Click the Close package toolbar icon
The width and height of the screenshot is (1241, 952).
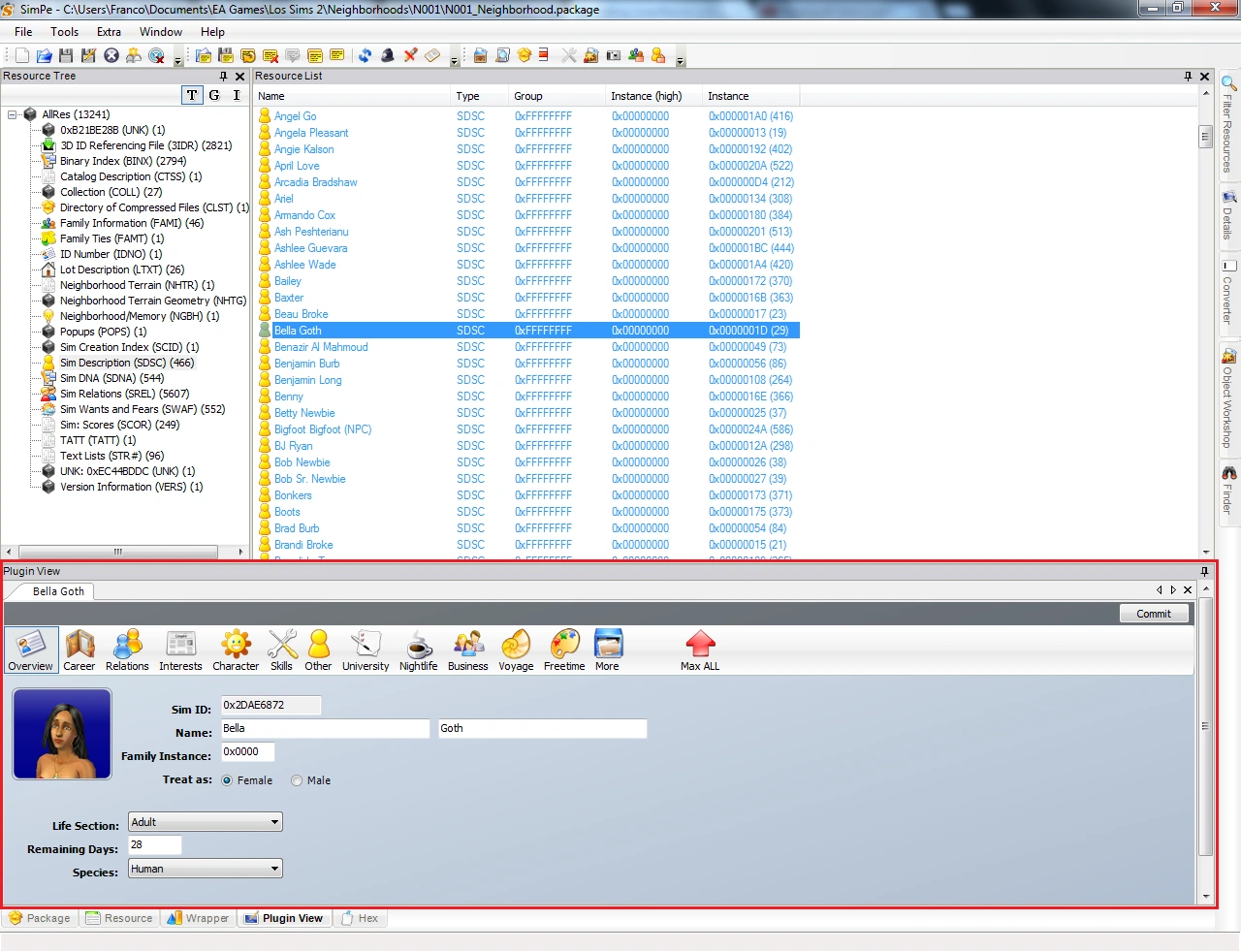[111, 55]
